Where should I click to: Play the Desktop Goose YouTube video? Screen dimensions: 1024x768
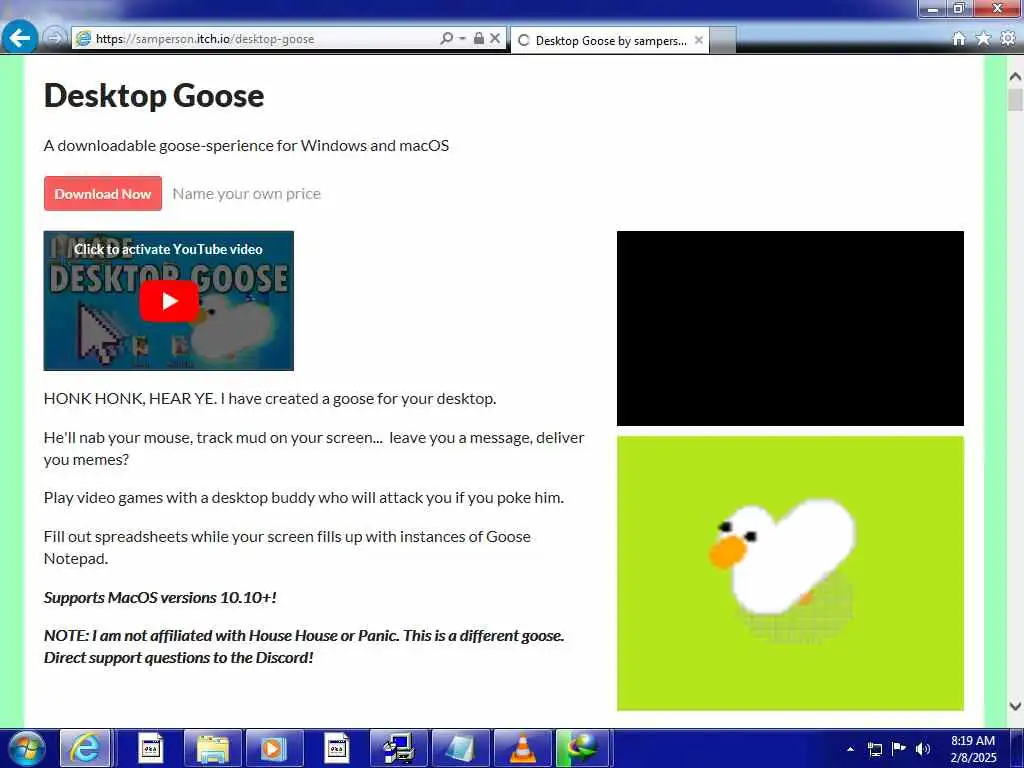click(x=168, y=300)
